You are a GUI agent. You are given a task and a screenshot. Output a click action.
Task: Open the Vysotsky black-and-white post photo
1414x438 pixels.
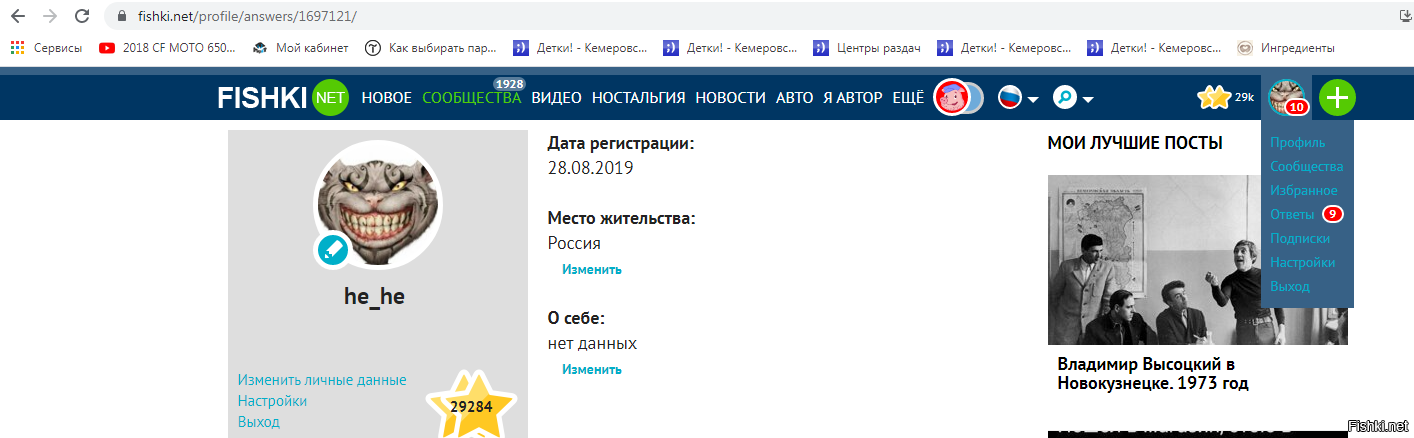click(x=1197, y=260)
